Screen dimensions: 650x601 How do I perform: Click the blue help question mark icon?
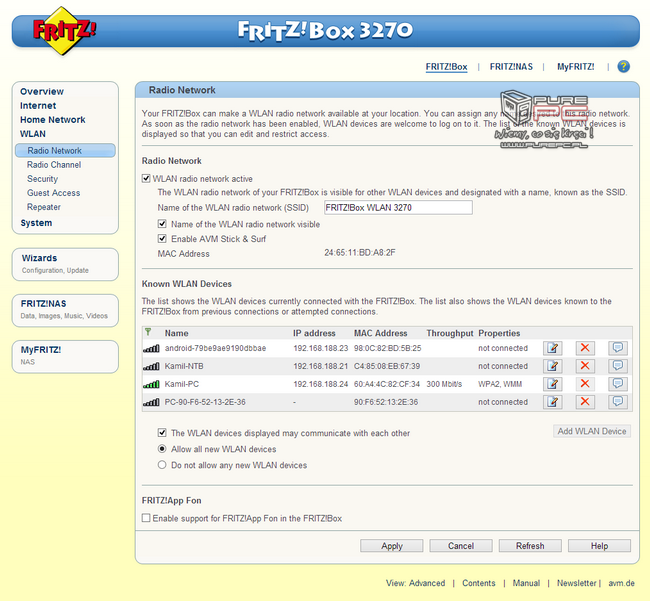(x=623, y=67)
